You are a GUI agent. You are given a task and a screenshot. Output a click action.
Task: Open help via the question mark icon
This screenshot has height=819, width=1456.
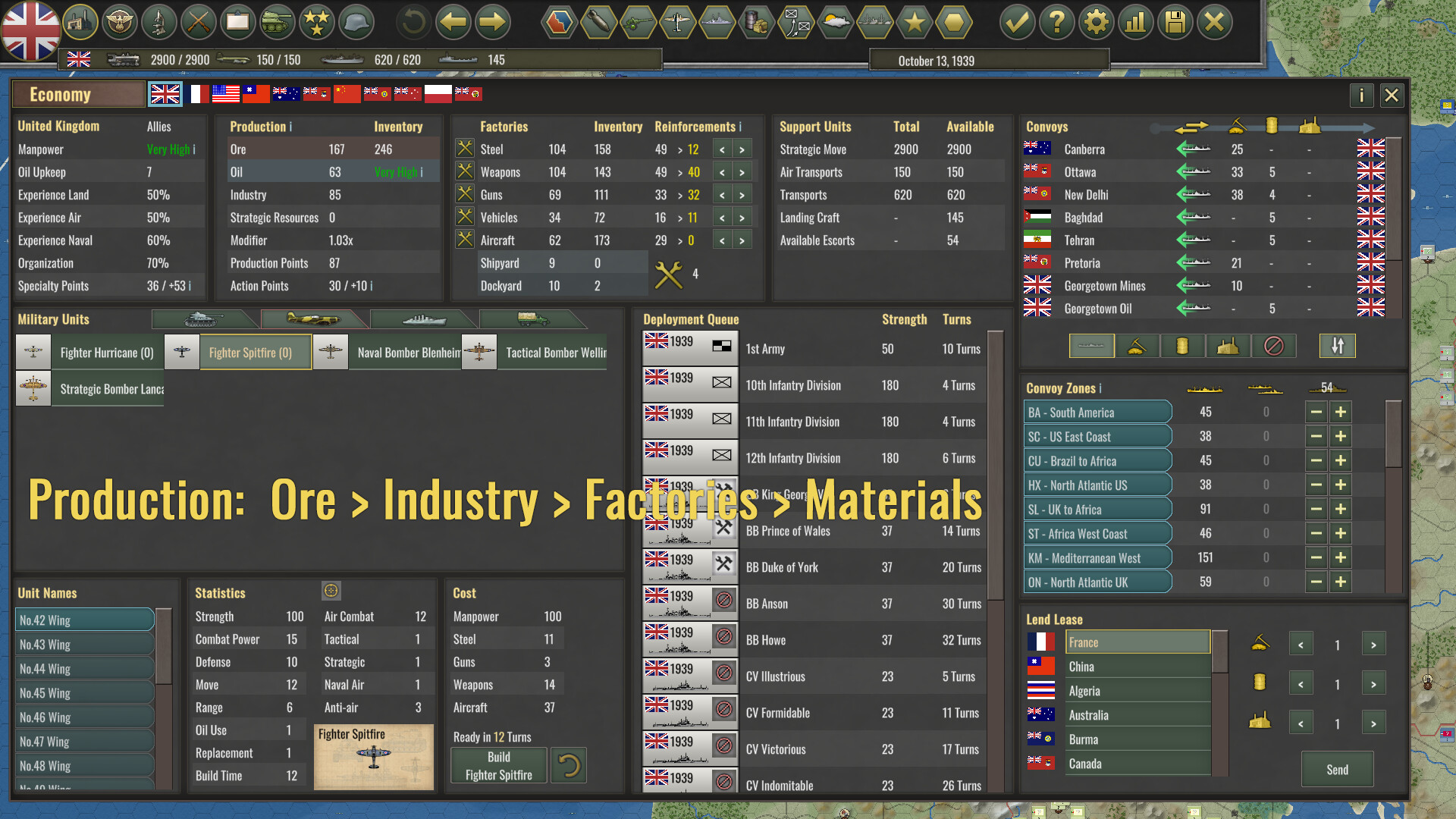1056,22
